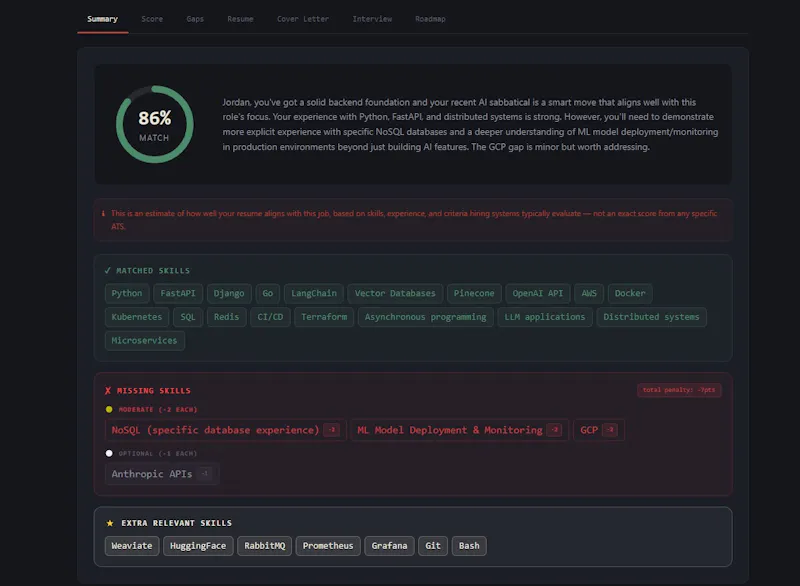Open the Cover Letter tab
800x586 pixels.
(303, 19)
